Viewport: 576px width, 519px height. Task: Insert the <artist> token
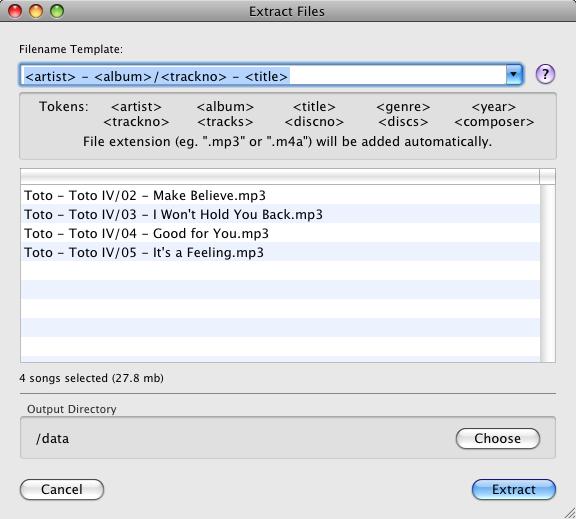pos(136,107)
